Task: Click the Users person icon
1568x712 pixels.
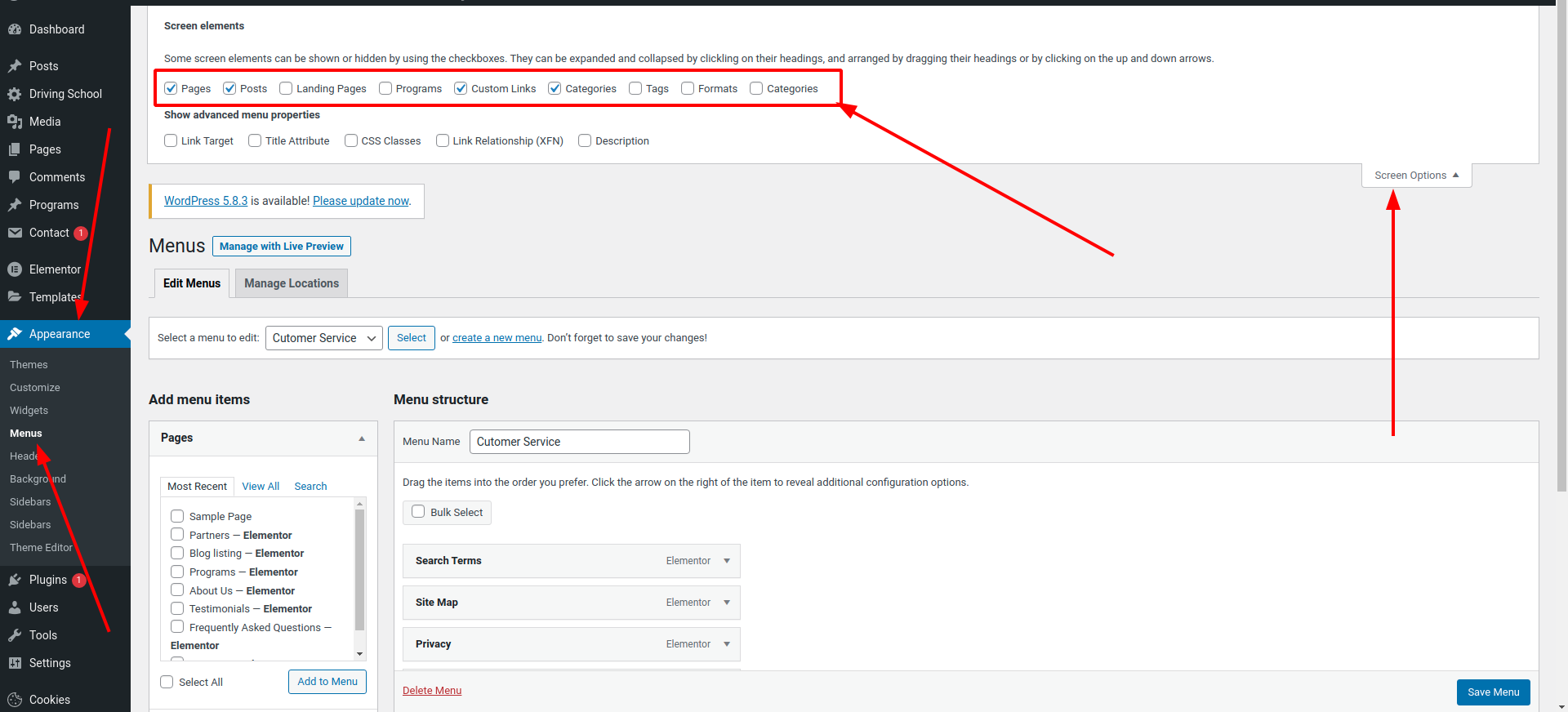Action: pyautogui.click(x=15, y=607)
